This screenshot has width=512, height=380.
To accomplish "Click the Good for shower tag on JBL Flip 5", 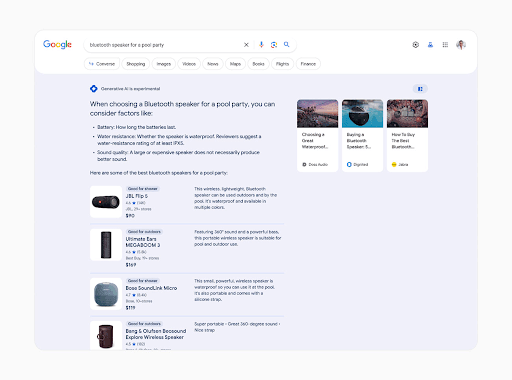I will pyautogui.click(x=143, y=189).
